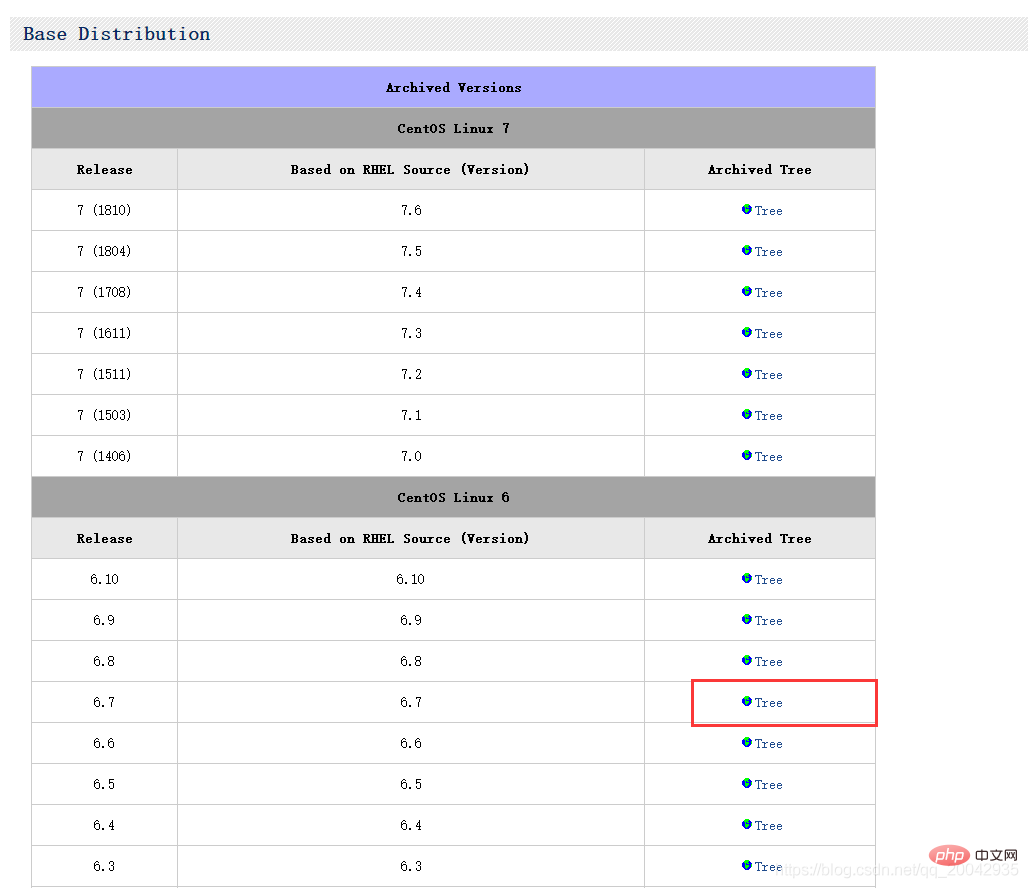Click the globe icon in the 6.3 release row
This screenshot has height=888, width=1028.
click(747, 865)
